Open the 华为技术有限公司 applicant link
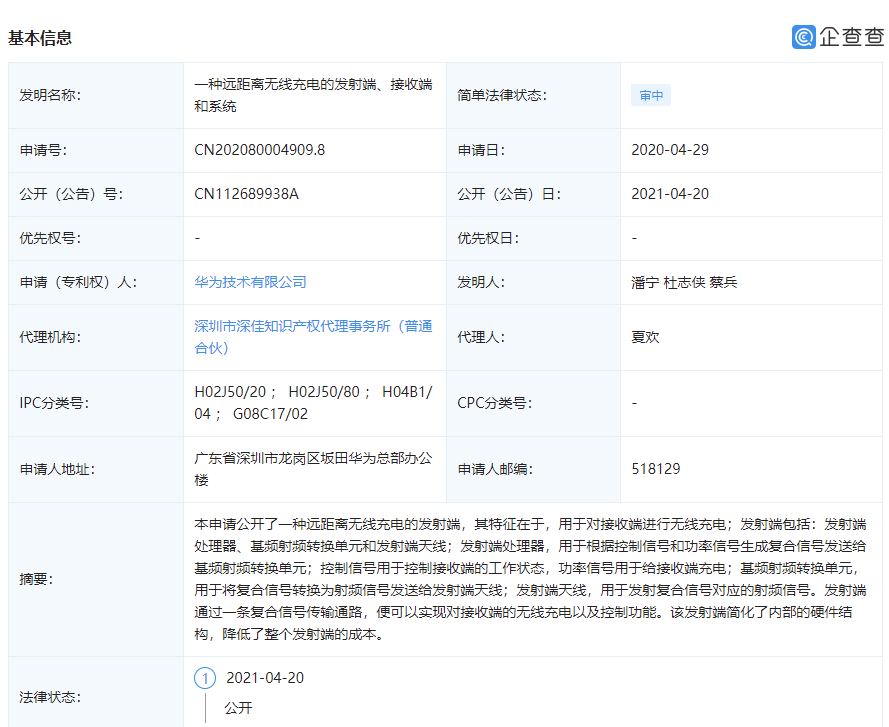Viewport: 889px width, 727px height. click(250, 282)
